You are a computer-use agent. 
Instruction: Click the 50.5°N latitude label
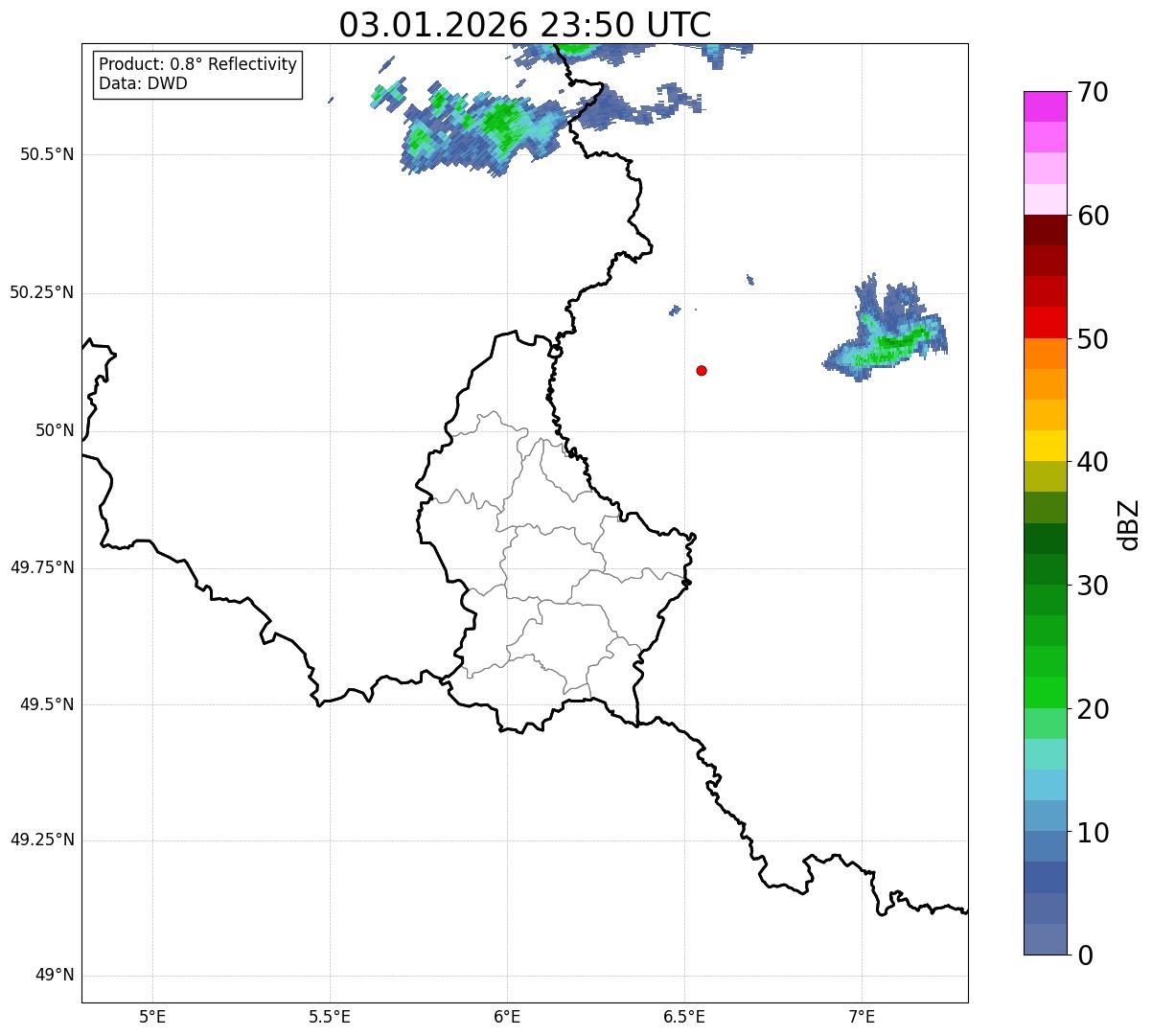pyautogui.click(x=47, y=154)
